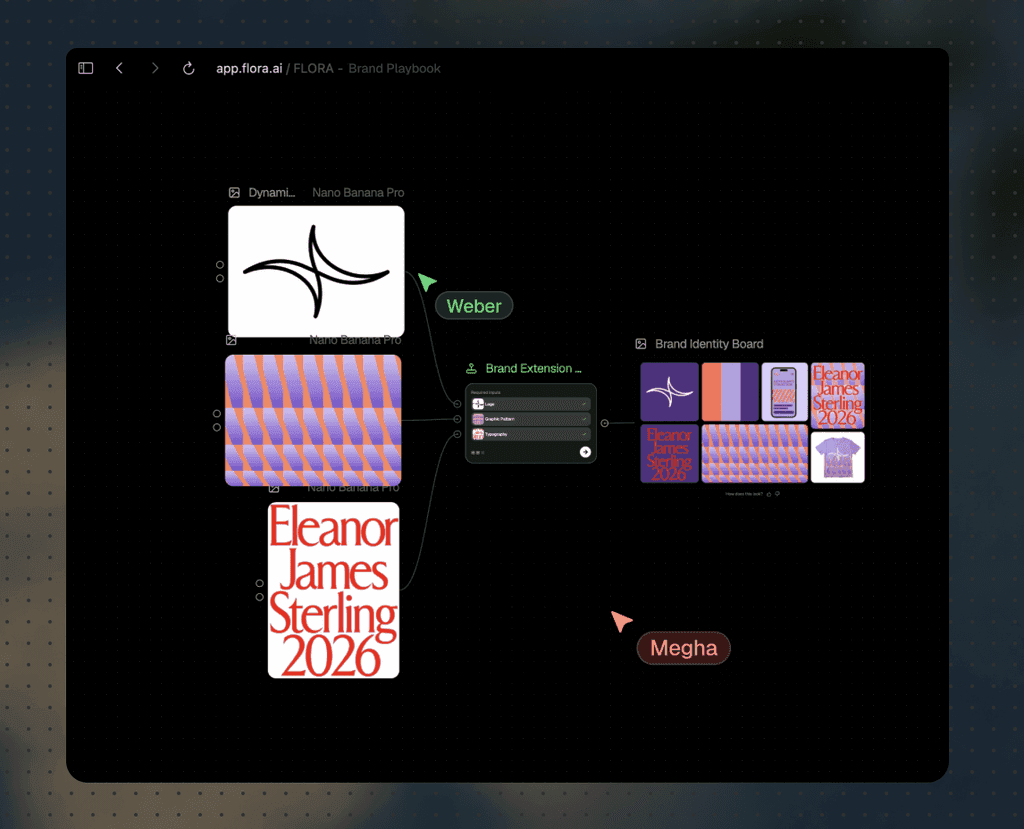Click the Brand Playbook title text

(x=394, y=69)
